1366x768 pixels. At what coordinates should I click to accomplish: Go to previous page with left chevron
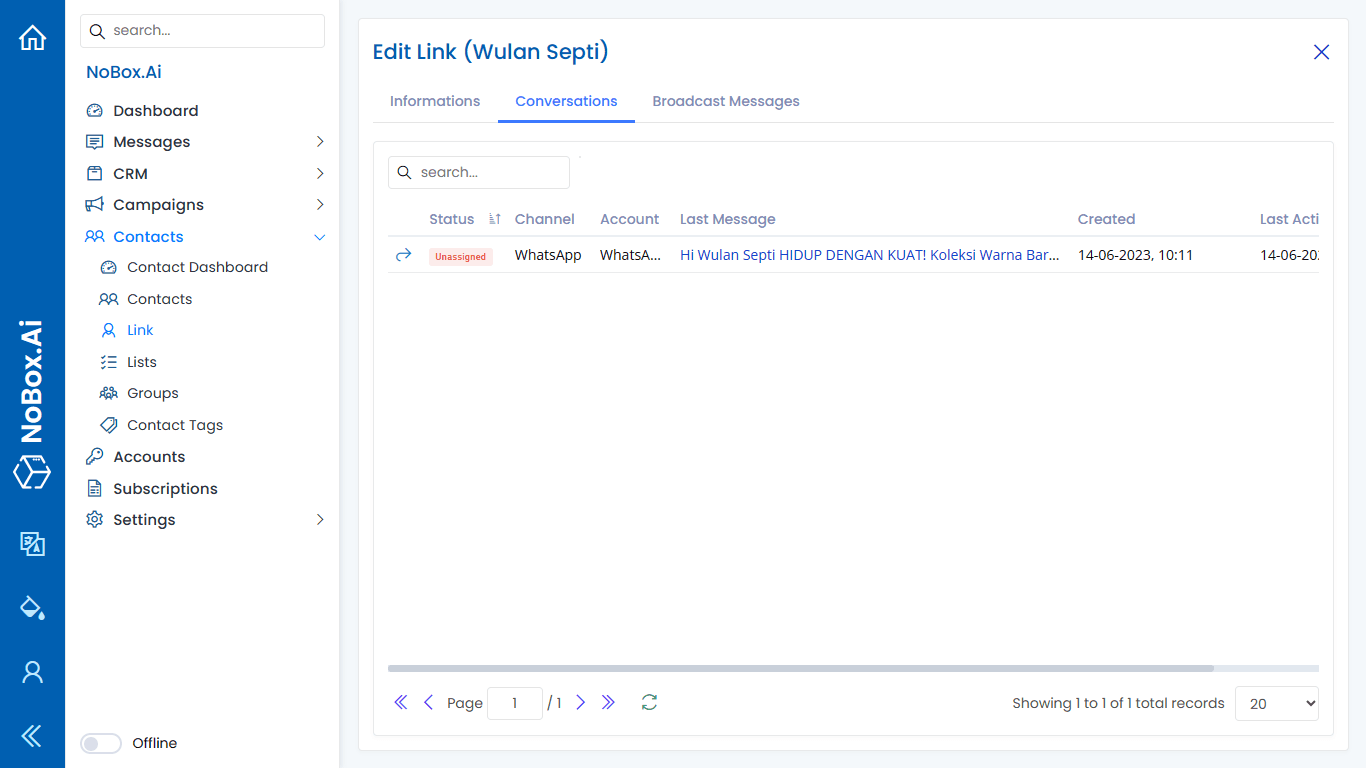point(429,703)
